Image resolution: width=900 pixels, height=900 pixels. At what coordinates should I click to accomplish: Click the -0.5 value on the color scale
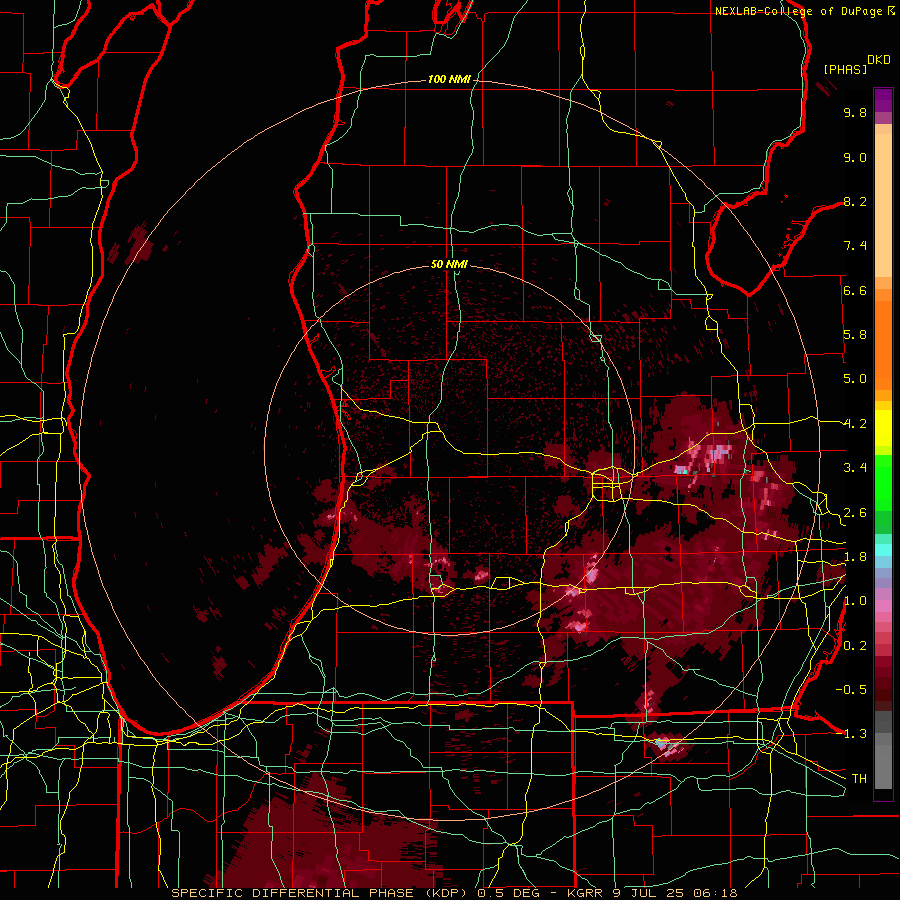pyautogui.click(x=851, y=690)
